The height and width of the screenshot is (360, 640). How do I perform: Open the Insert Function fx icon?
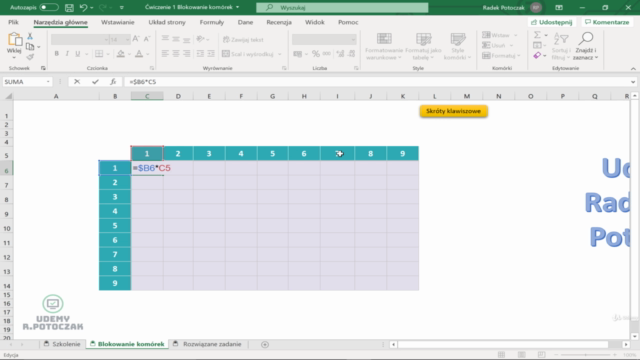click(x=113, y=82)
